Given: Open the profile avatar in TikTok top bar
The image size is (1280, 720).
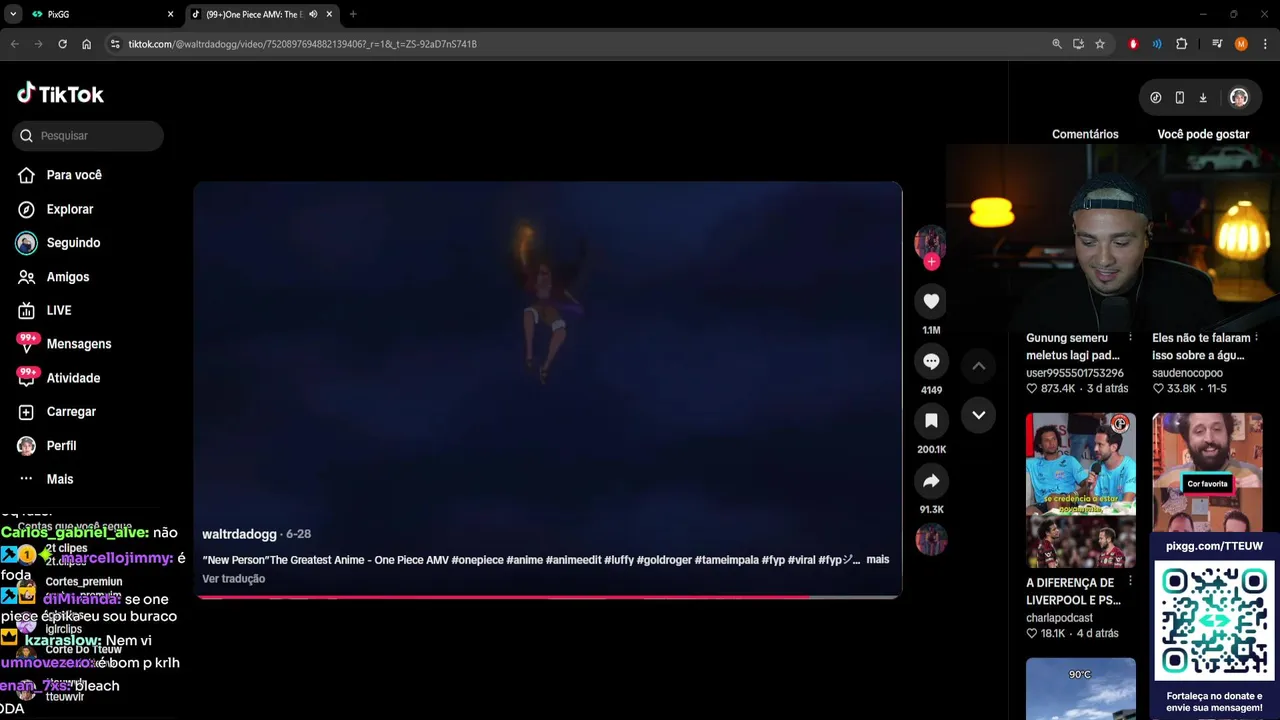Looking at the screenshot, I should [x=1239, y=97].
